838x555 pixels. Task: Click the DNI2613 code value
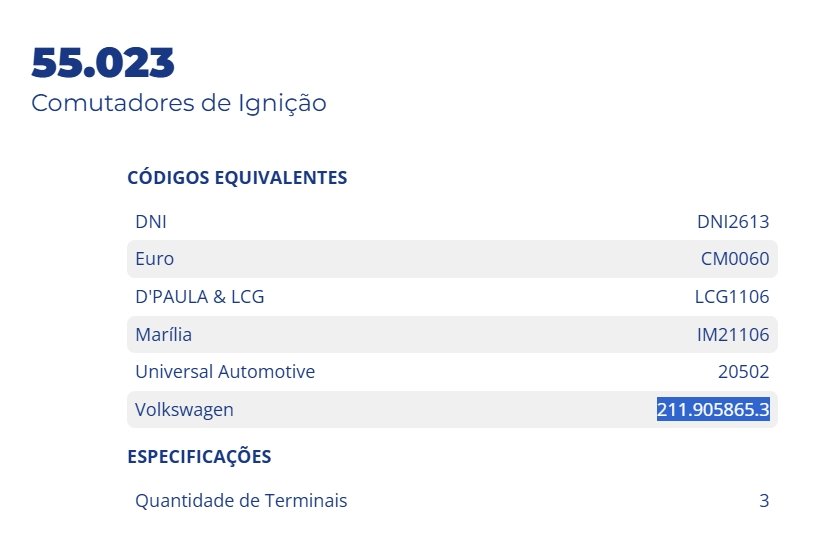(x=733, y=221)
